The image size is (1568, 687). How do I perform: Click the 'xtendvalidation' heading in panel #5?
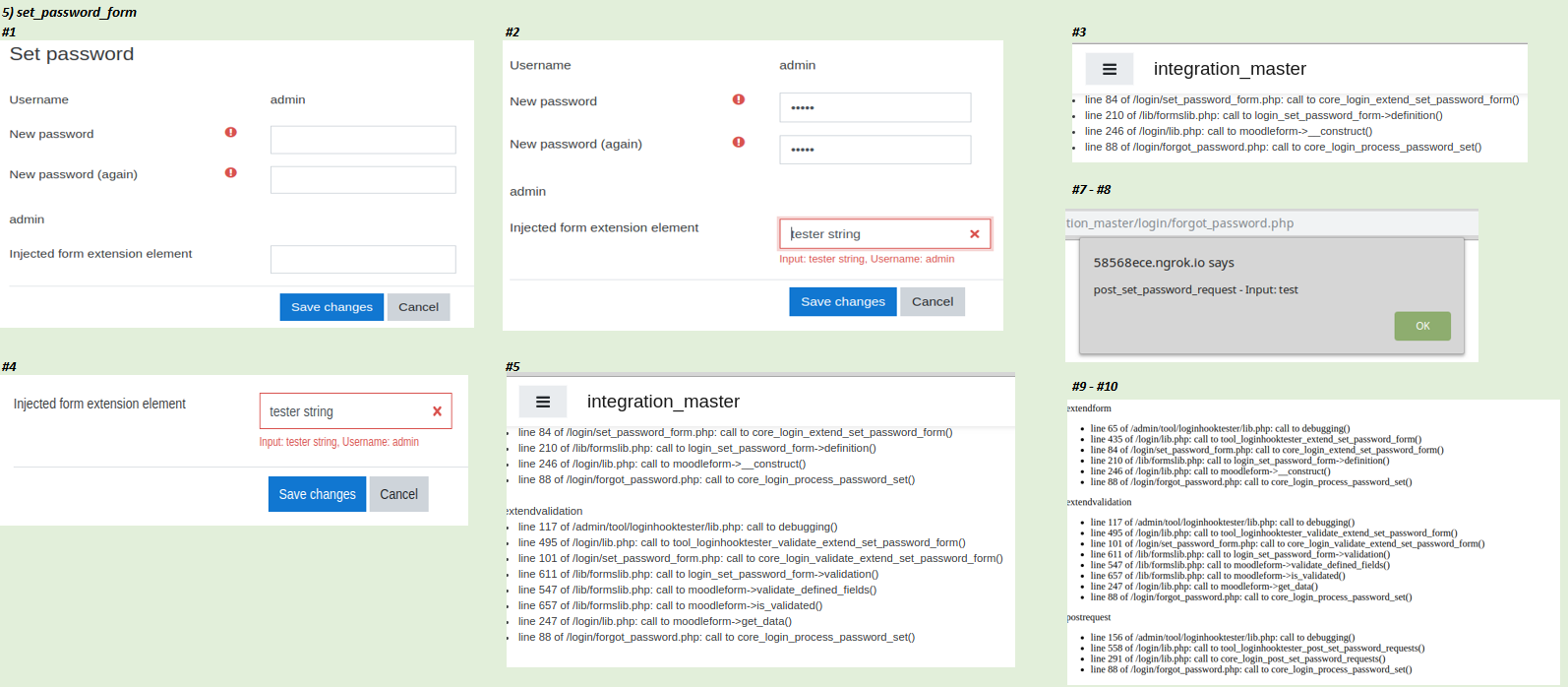(x=545, y=511)
